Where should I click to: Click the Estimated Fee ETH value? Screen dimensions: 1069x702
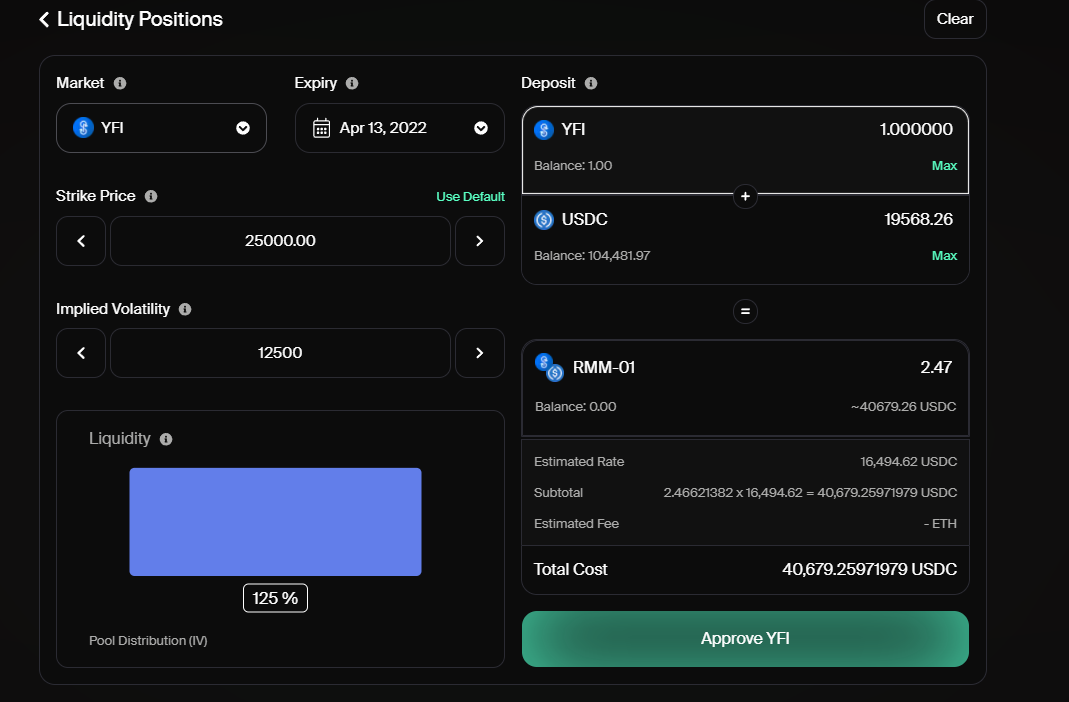tap(940, 523)
